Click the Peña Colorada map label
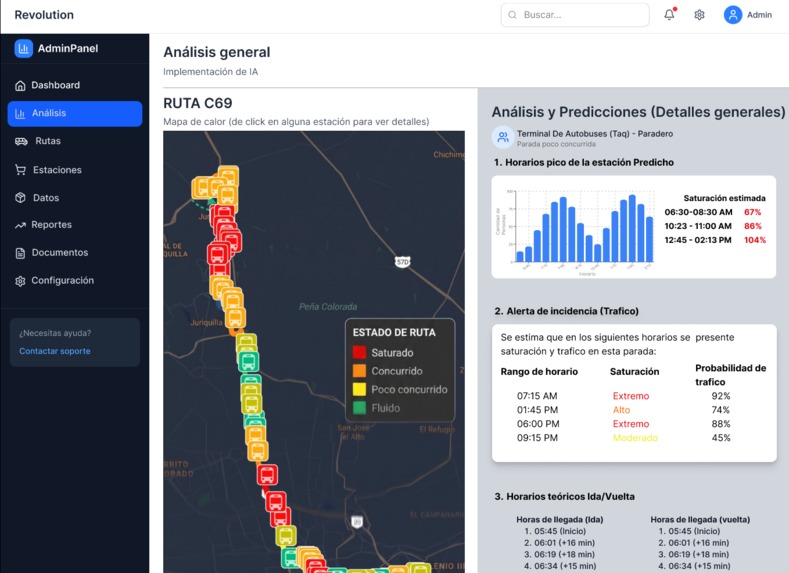 [x=328, y=307]
